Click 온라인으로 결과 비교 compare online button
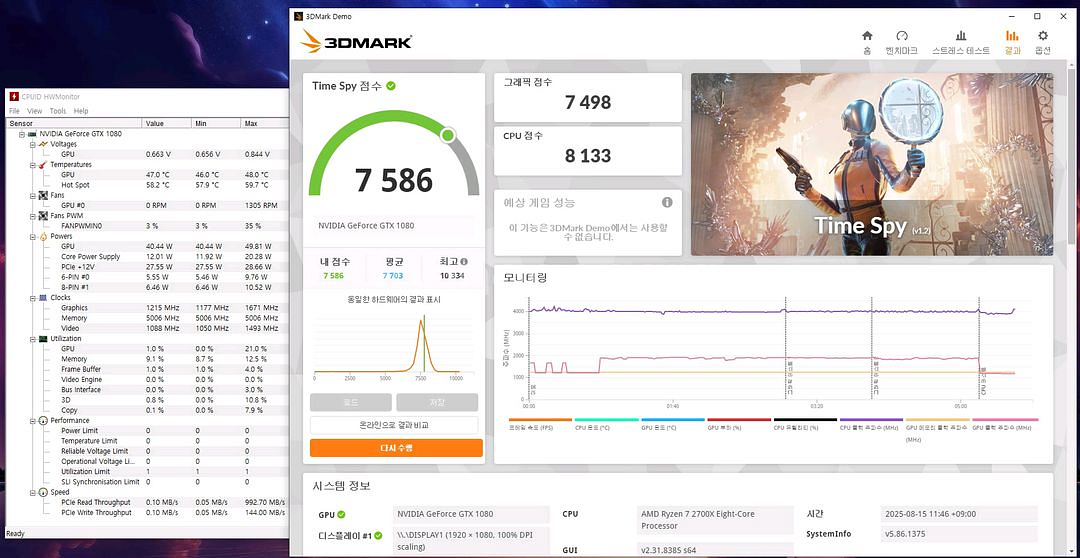This screenshot has height=558, width=1080. 393,425
